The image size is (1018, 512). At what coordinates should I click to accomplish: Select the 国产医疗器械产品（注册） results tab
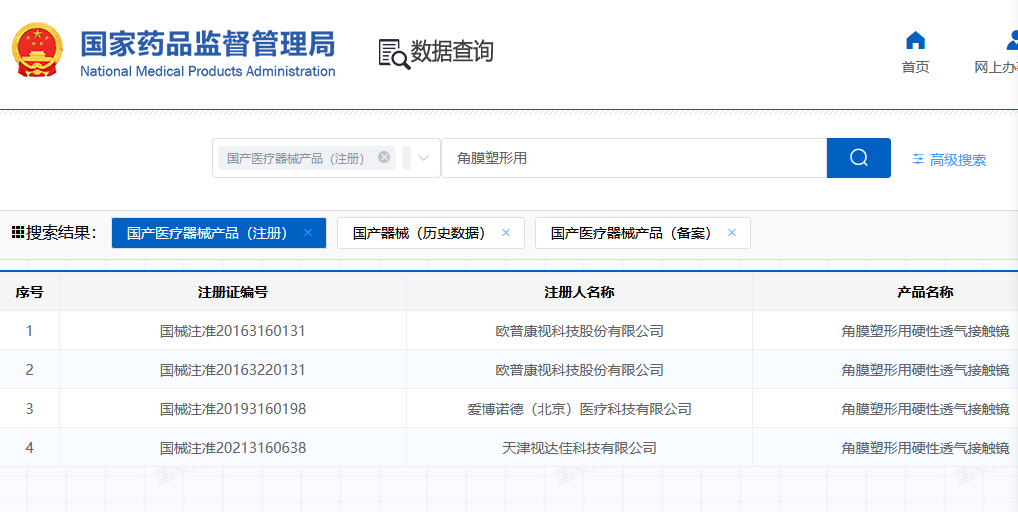207,233
